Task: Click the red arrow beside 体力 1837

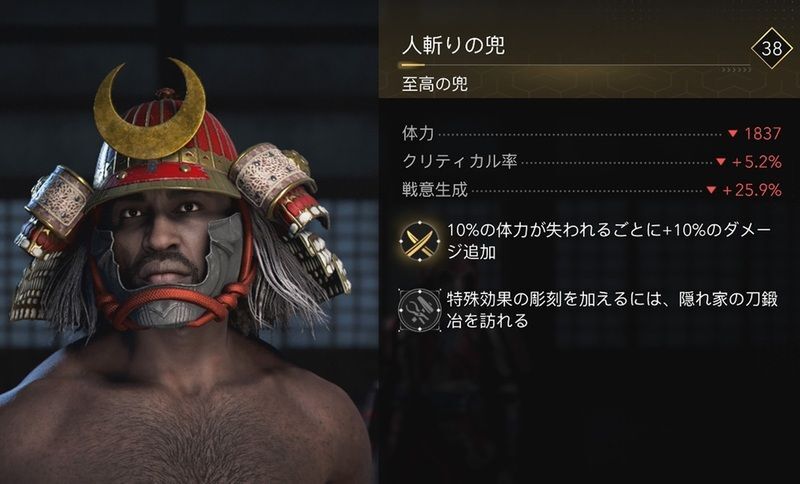Action: click(733, 134)
